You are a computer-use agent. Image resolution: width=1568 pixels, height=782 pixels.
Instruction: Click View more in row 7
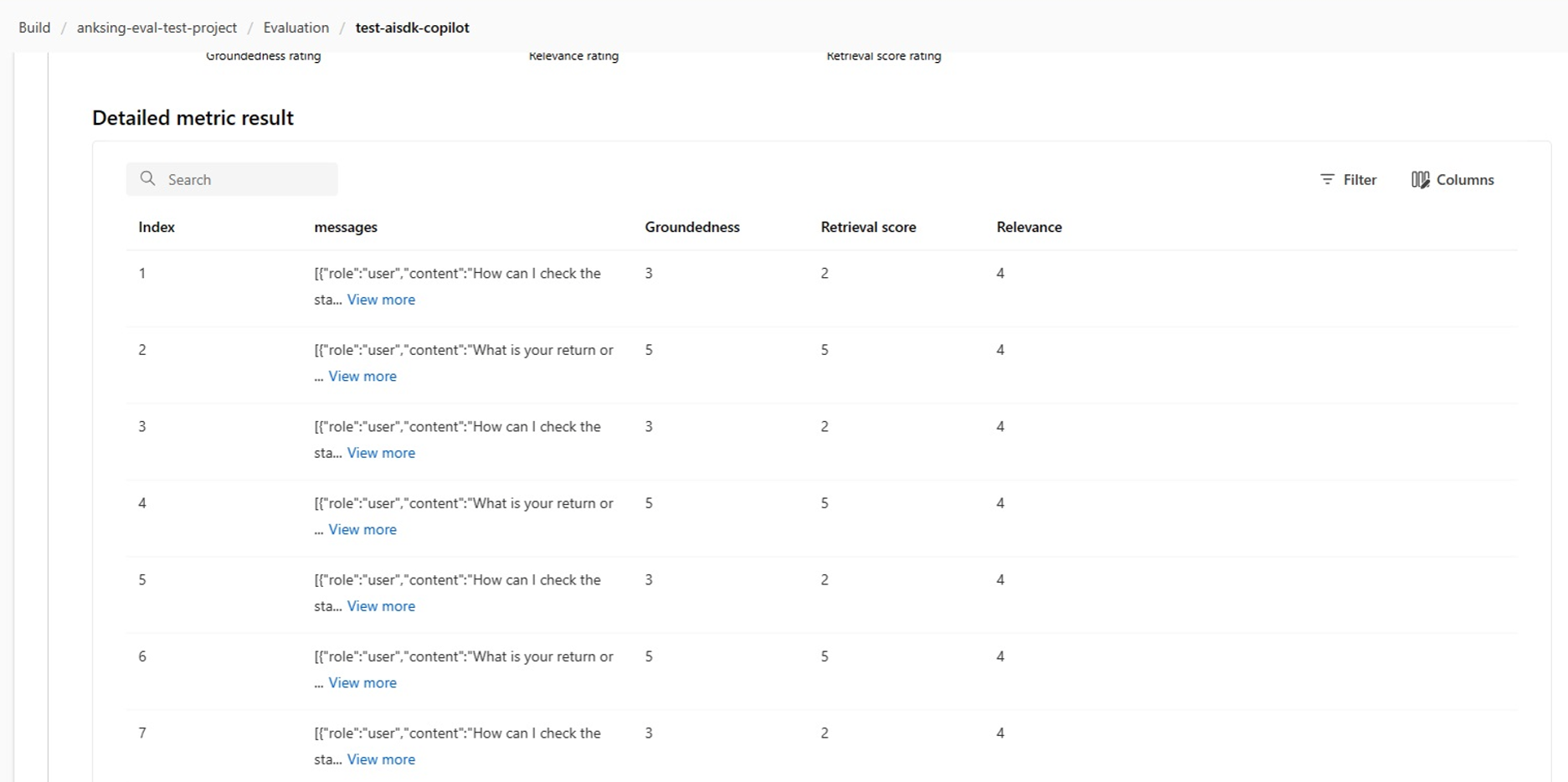[381, 759]
